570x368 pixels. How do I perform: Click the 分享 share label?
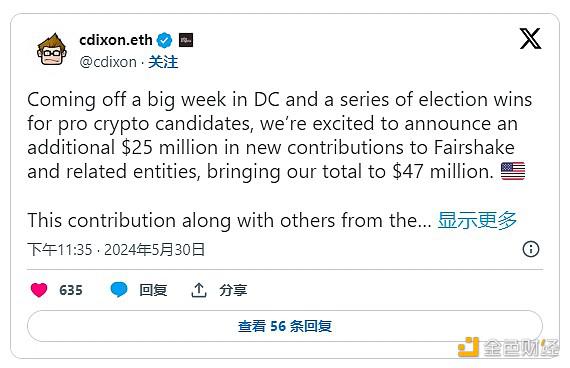[x=233, y=290]
